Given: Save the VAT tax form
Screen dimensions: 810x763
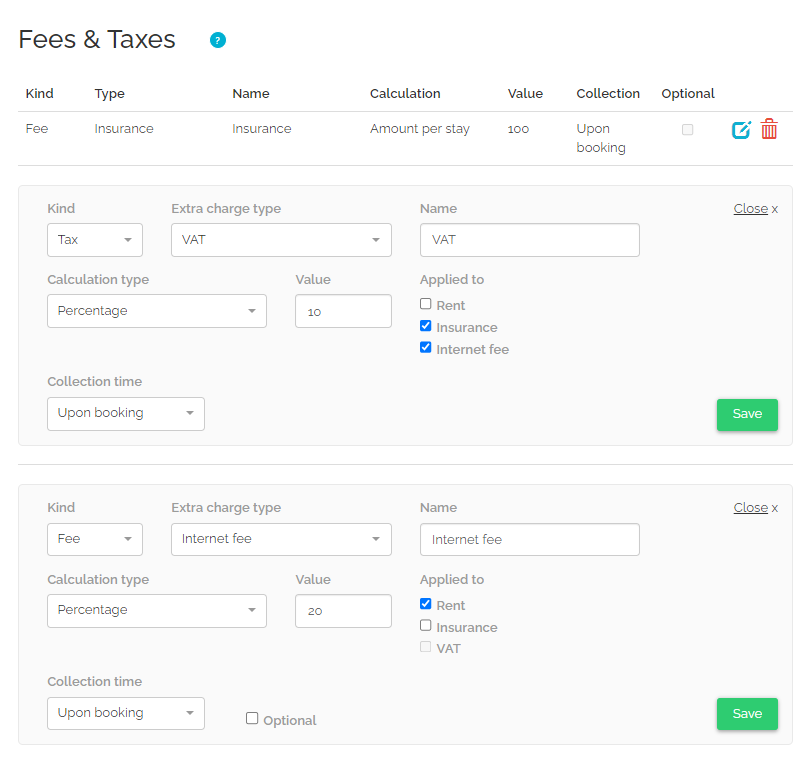Looking at the screenshot, I should click(x=747, y=414).
